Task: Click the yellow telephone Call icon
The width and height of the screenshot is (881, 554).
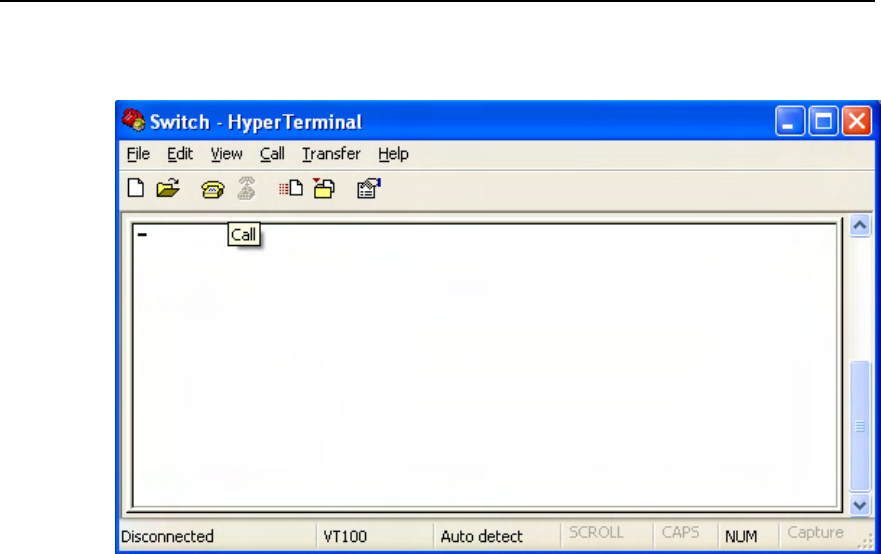Action: coord(212,189)
